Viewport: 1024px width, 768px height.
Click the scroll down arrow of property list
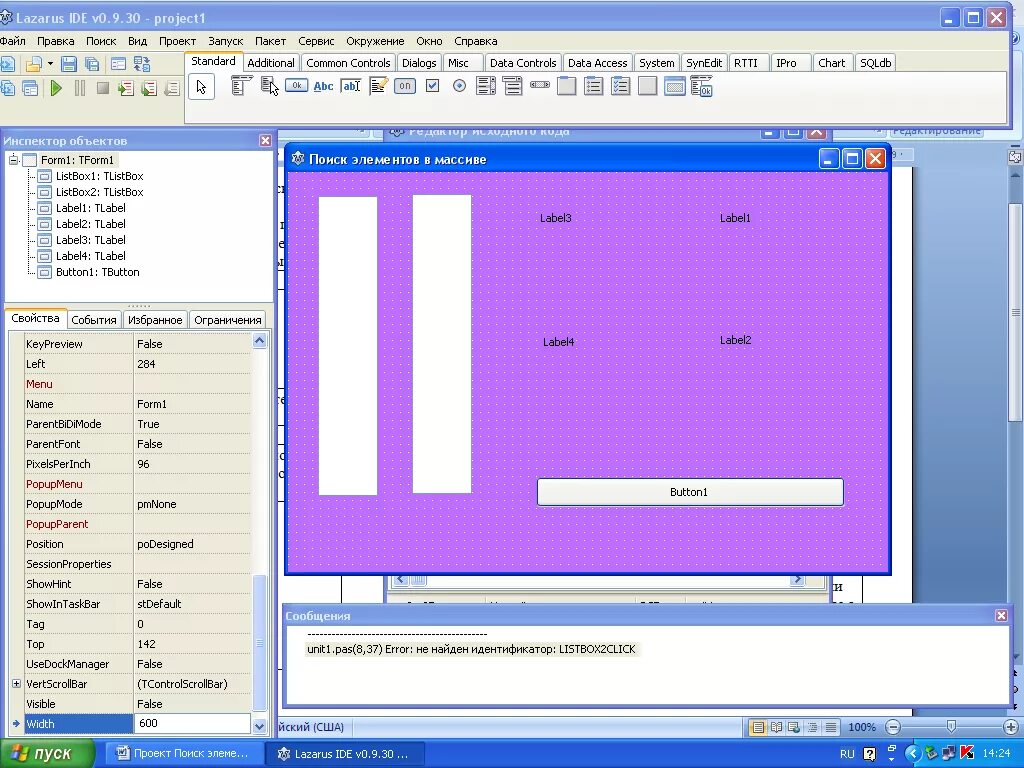coord(259,726)
